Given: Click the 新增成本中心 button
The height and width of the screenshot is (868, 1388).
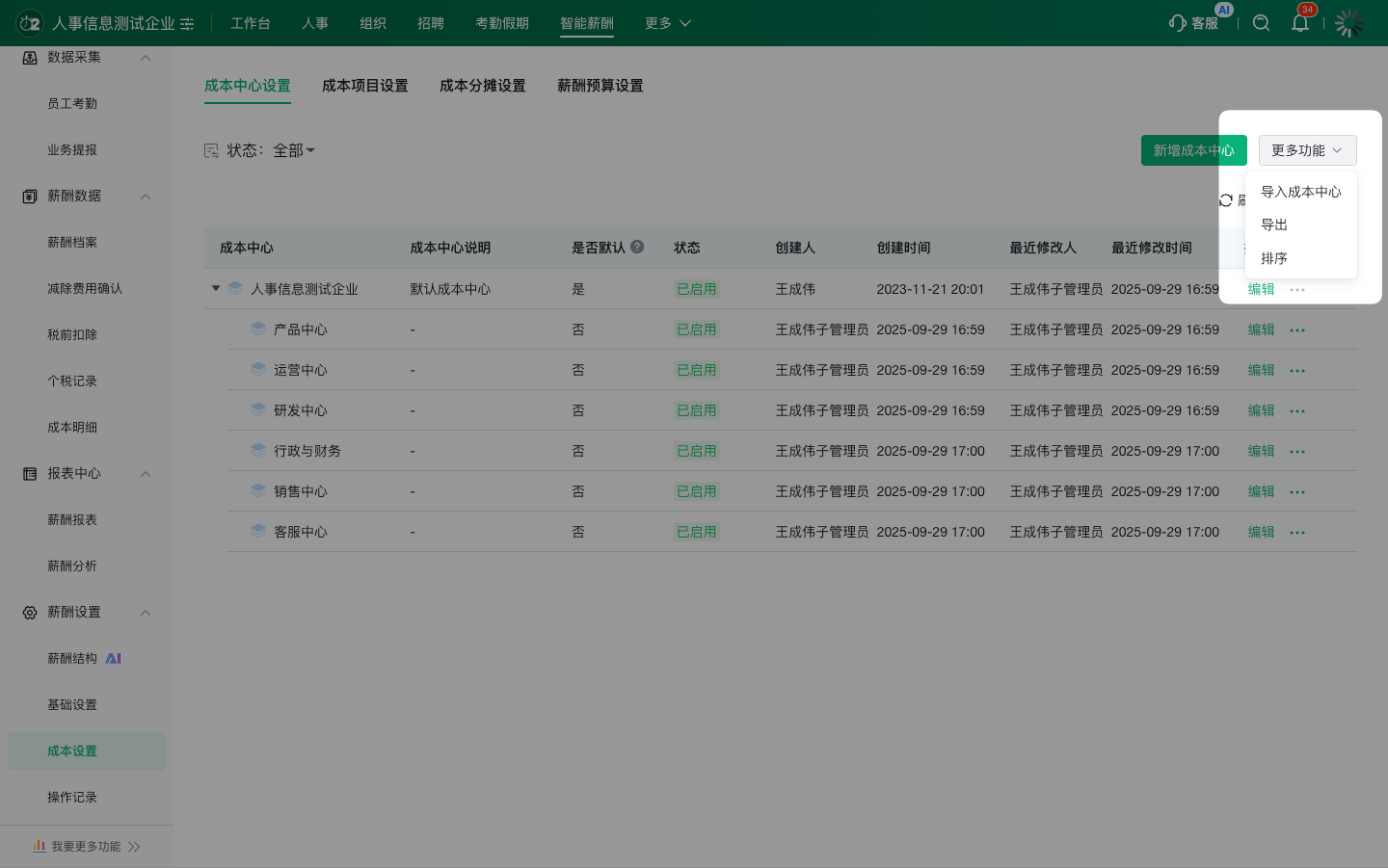Looking at the screenshot, I should pos(1193,150).
